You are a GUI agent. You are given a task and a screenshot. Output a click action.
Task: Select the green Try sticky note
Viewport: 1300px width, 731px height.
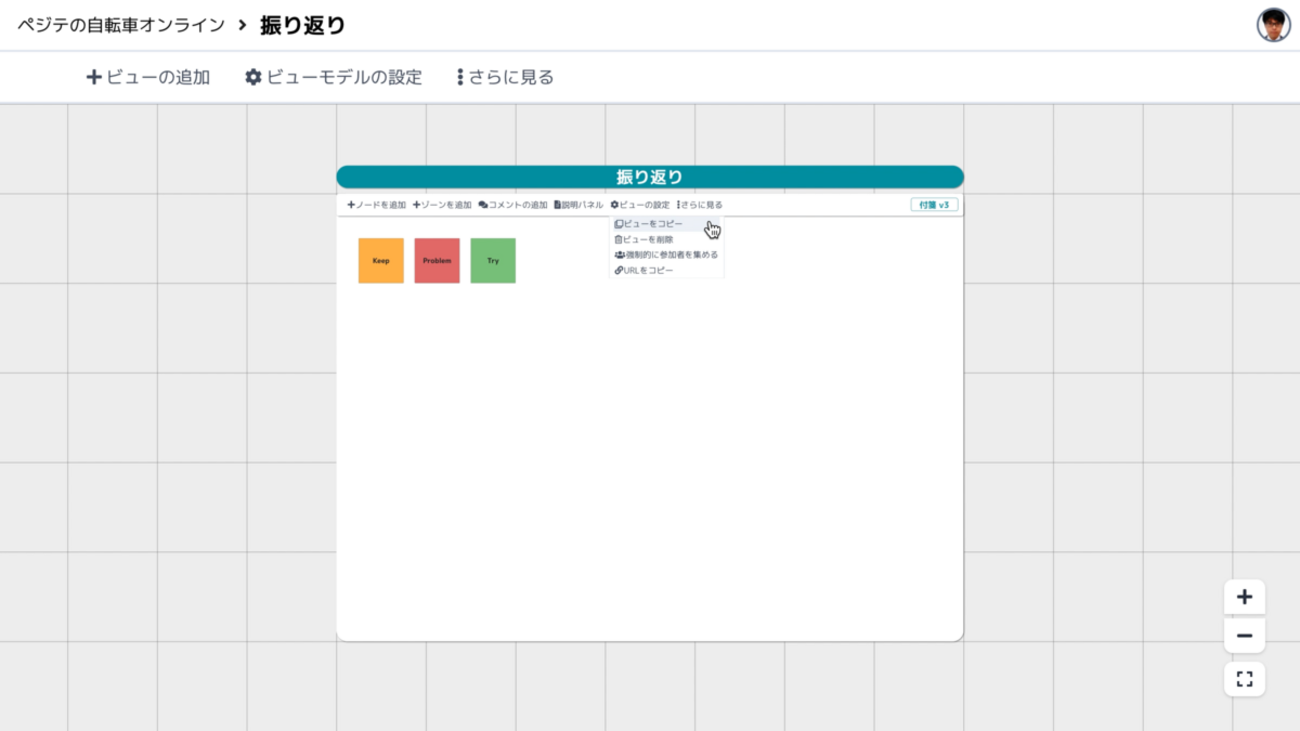[x=493, y=261]
